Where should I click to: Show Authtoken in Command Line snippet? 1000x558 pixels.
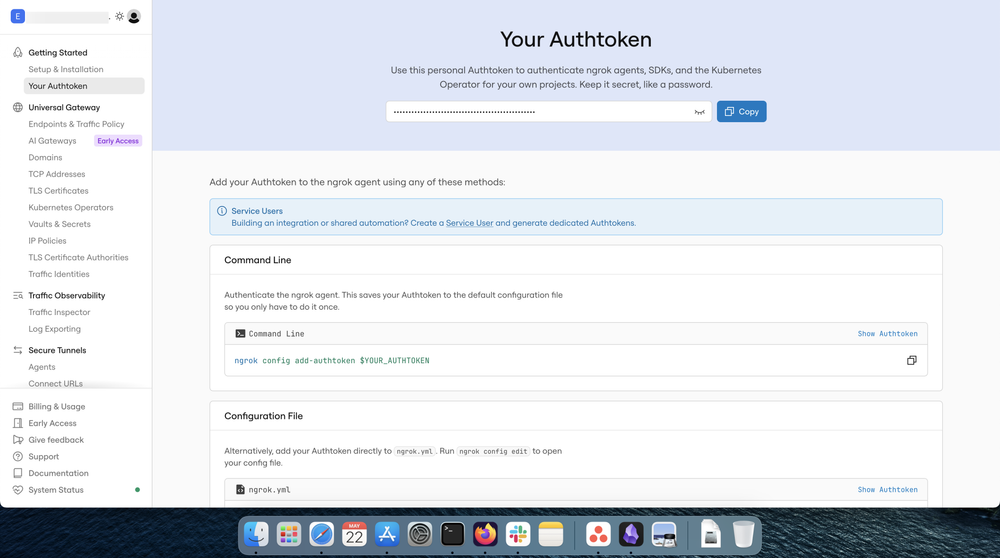(x=888, y=334)
